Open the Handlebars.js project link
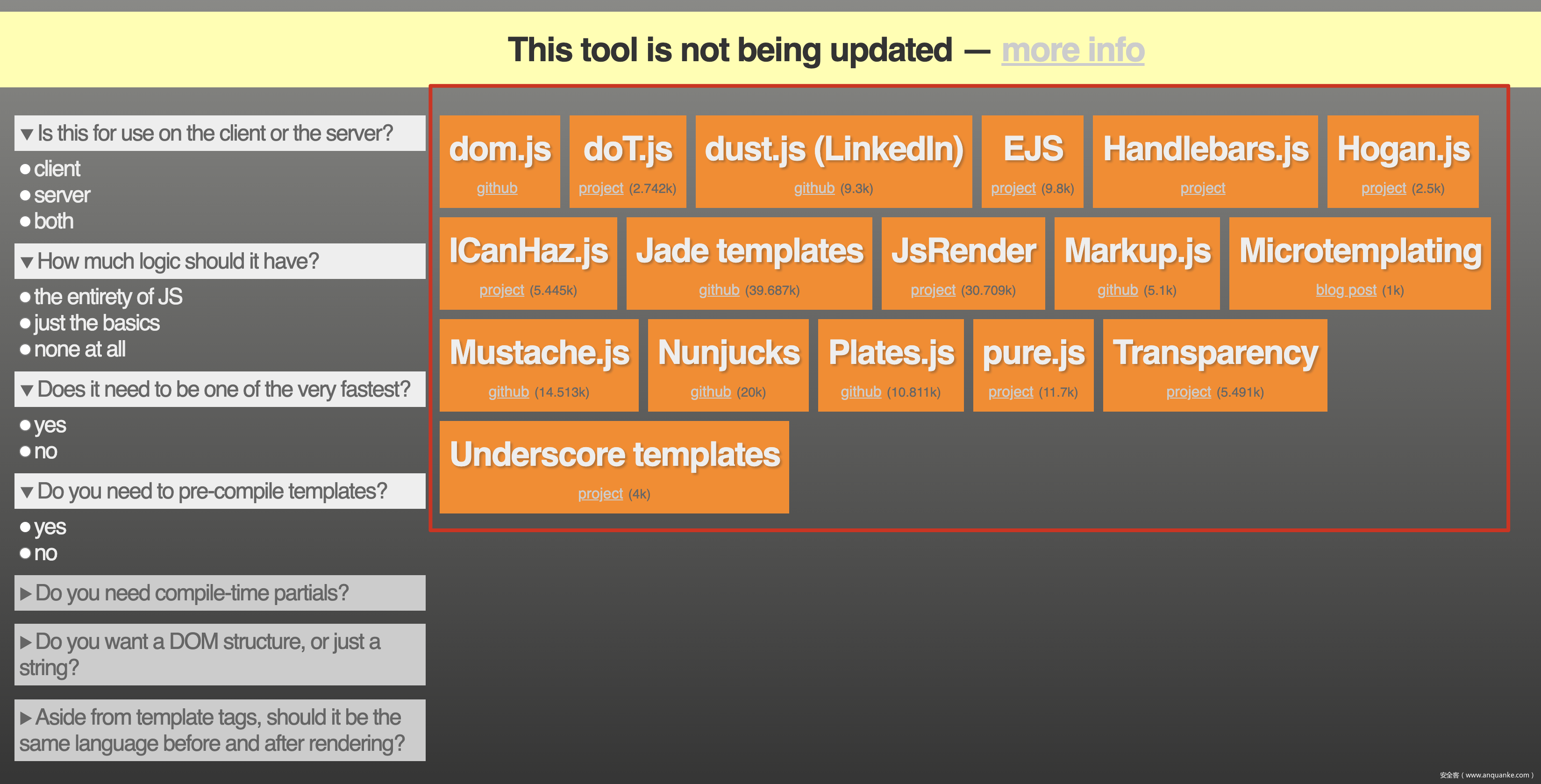Screen dimensions: 1541x784 [x=1202, y=188]
